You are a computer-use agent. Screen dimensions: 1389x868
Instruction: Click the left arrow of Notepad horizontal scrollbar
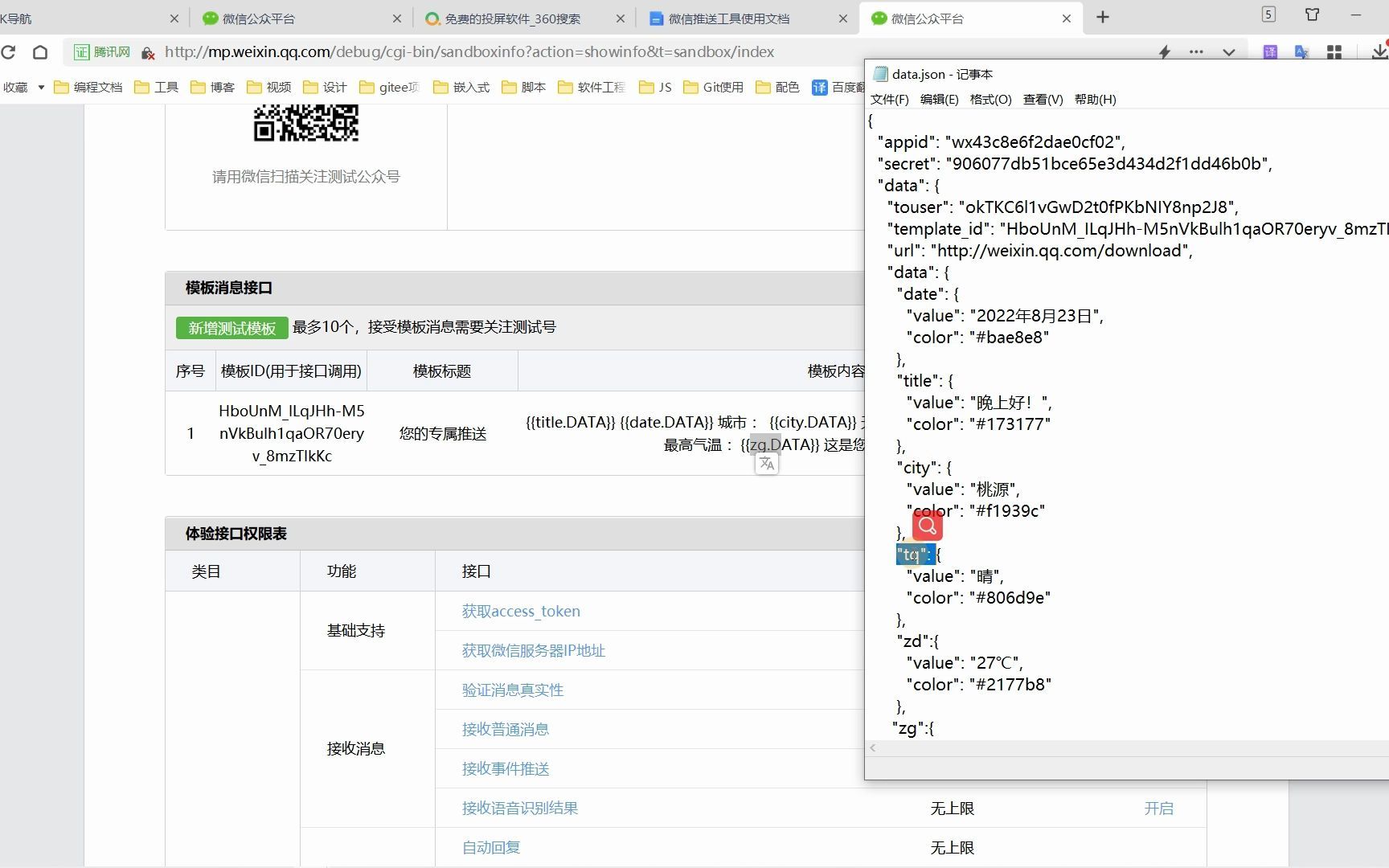pos(873,748)
